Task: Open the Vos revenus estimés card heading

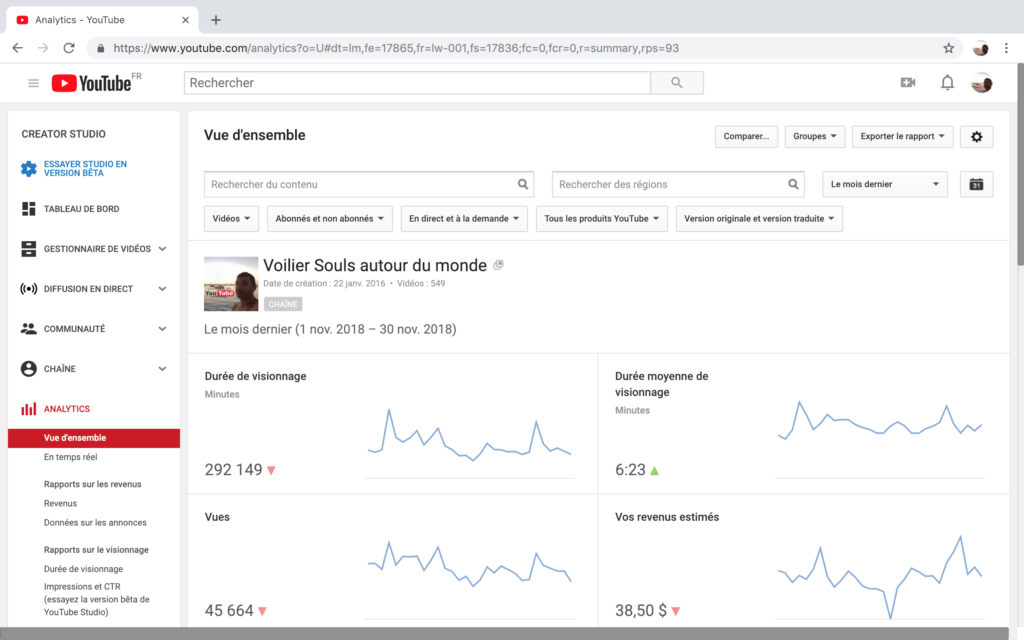Action: 667,517
